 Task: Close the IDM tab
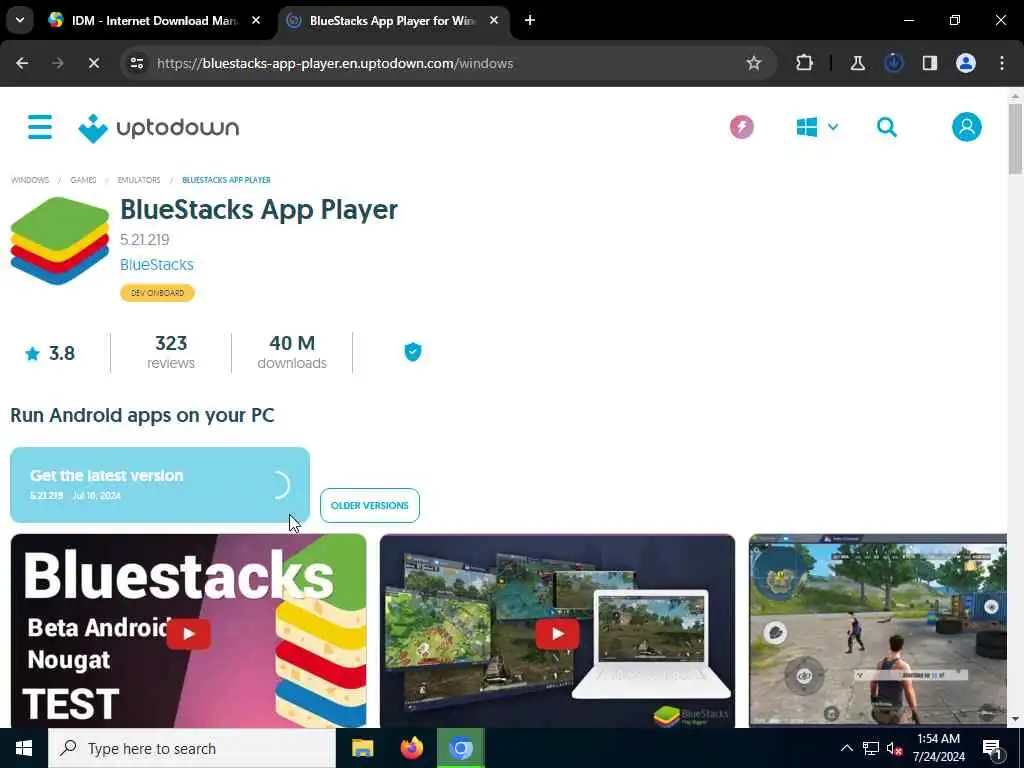(256, 20)
